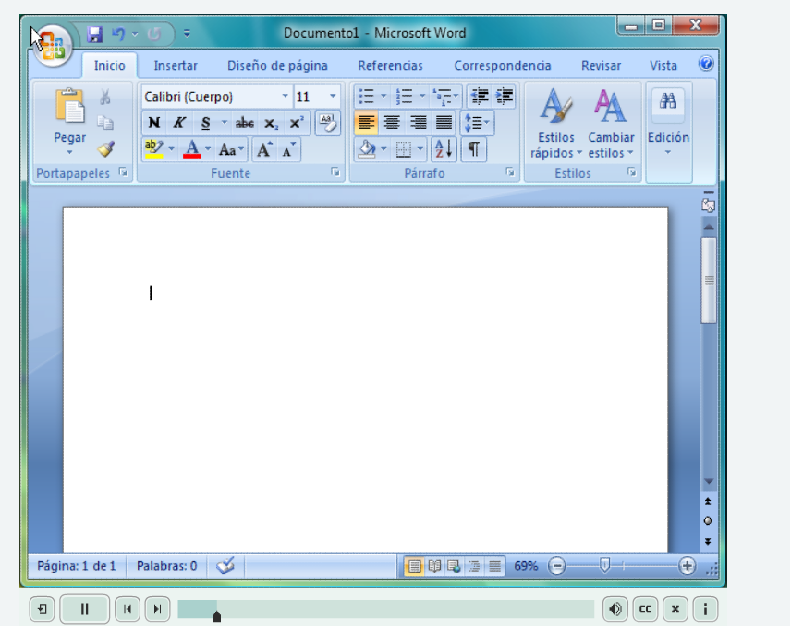Expand the Pegar paste options arrow
This screenshot has height=632, width=790.
[70, 152]
